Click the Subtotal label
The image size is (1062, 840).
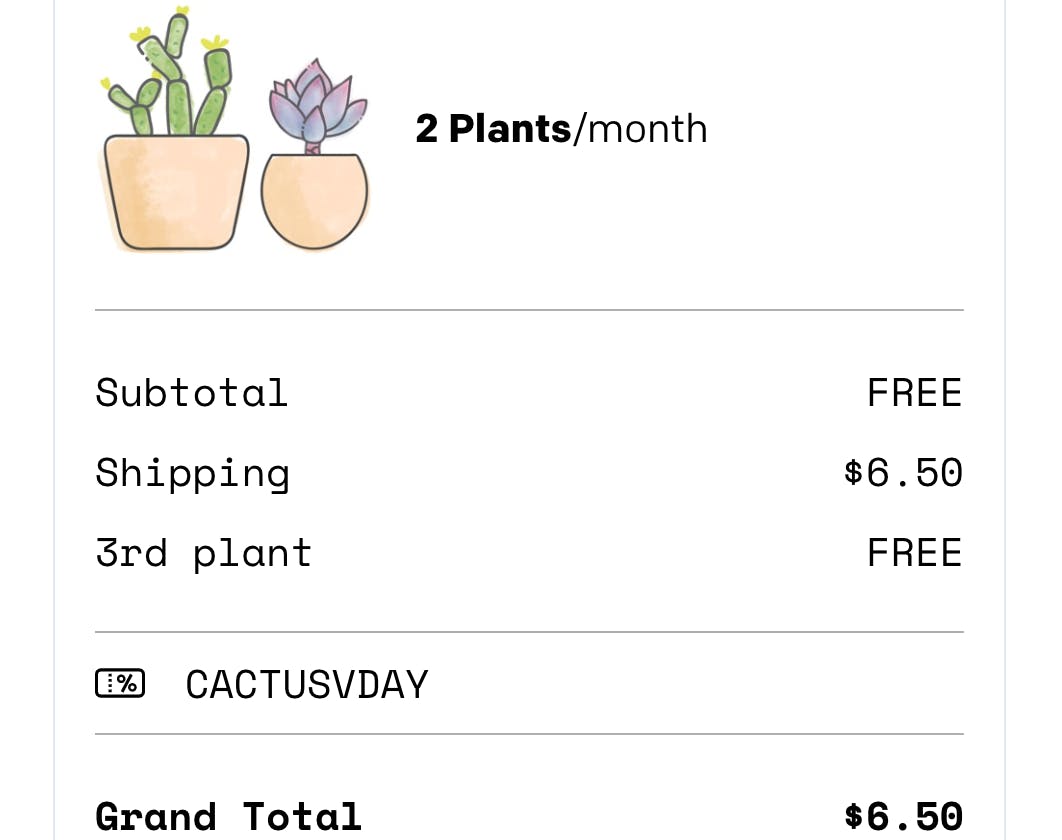[x=191, y=393]
